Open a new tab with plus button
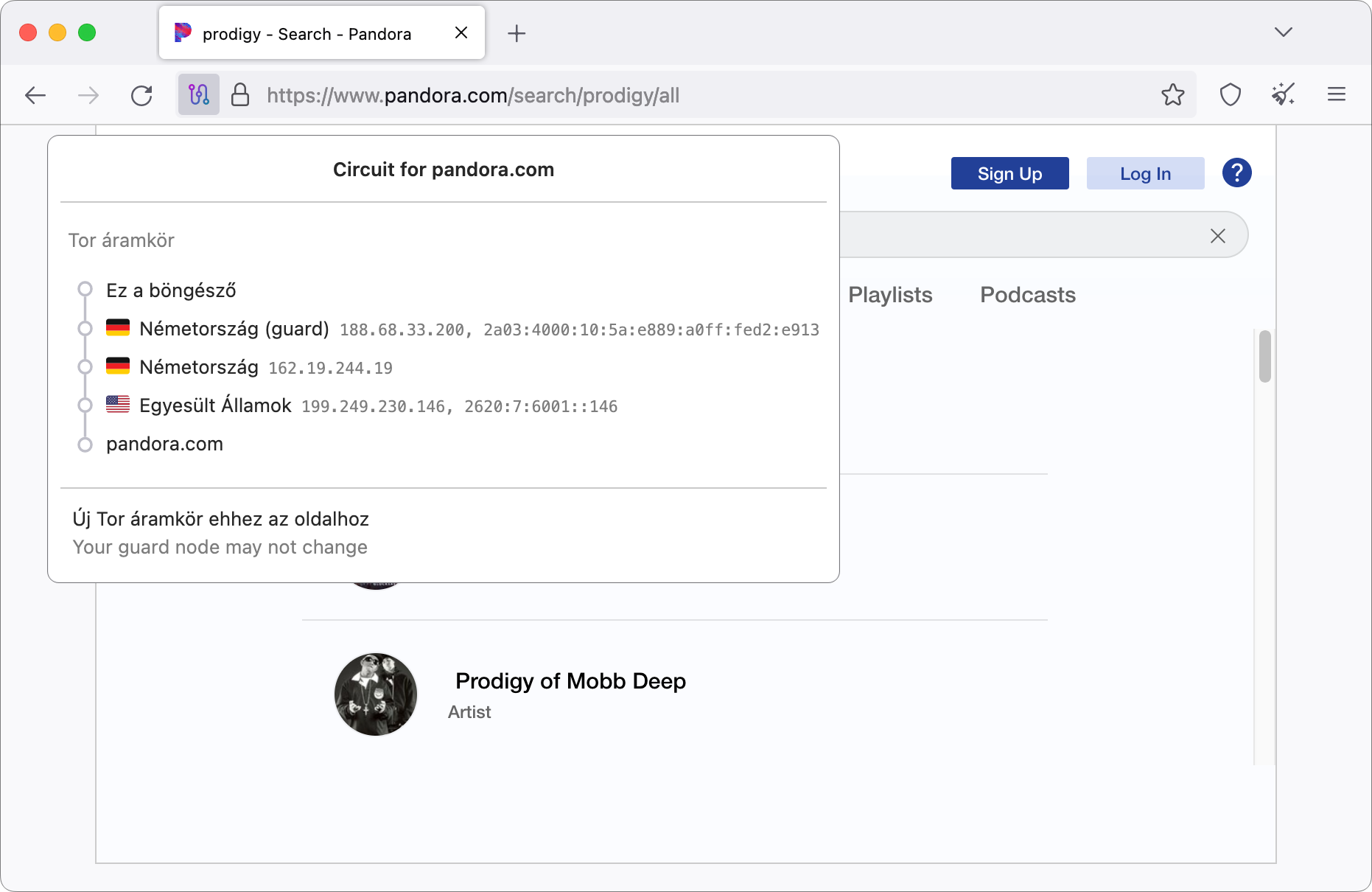 (517, 33)
